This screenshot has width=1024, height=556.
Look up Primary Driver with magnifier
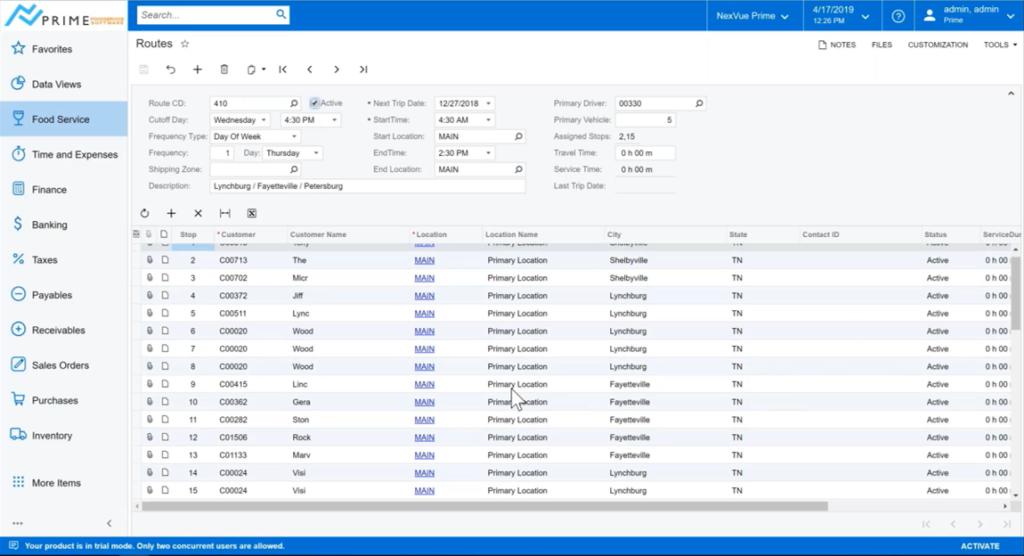click(699, 103)
